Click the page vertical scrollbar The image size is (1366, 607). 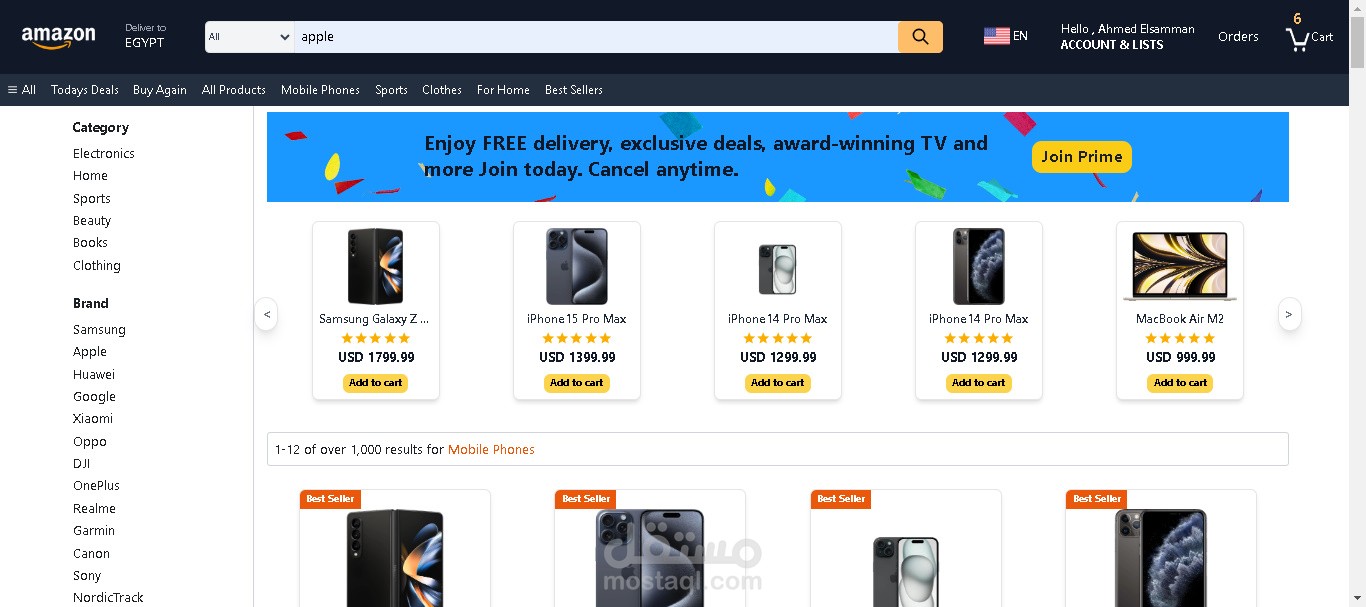(x=1358, y=303)
